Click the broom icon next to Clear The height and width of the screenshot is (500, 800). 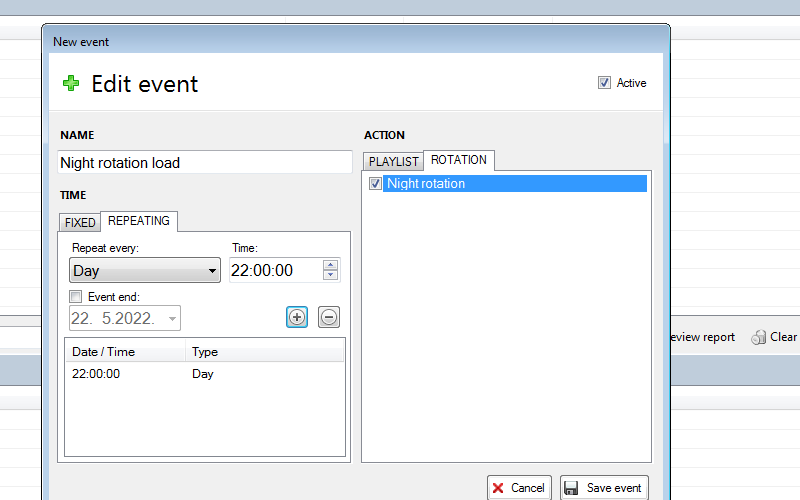pyautogui.click(x=759, y=337)
